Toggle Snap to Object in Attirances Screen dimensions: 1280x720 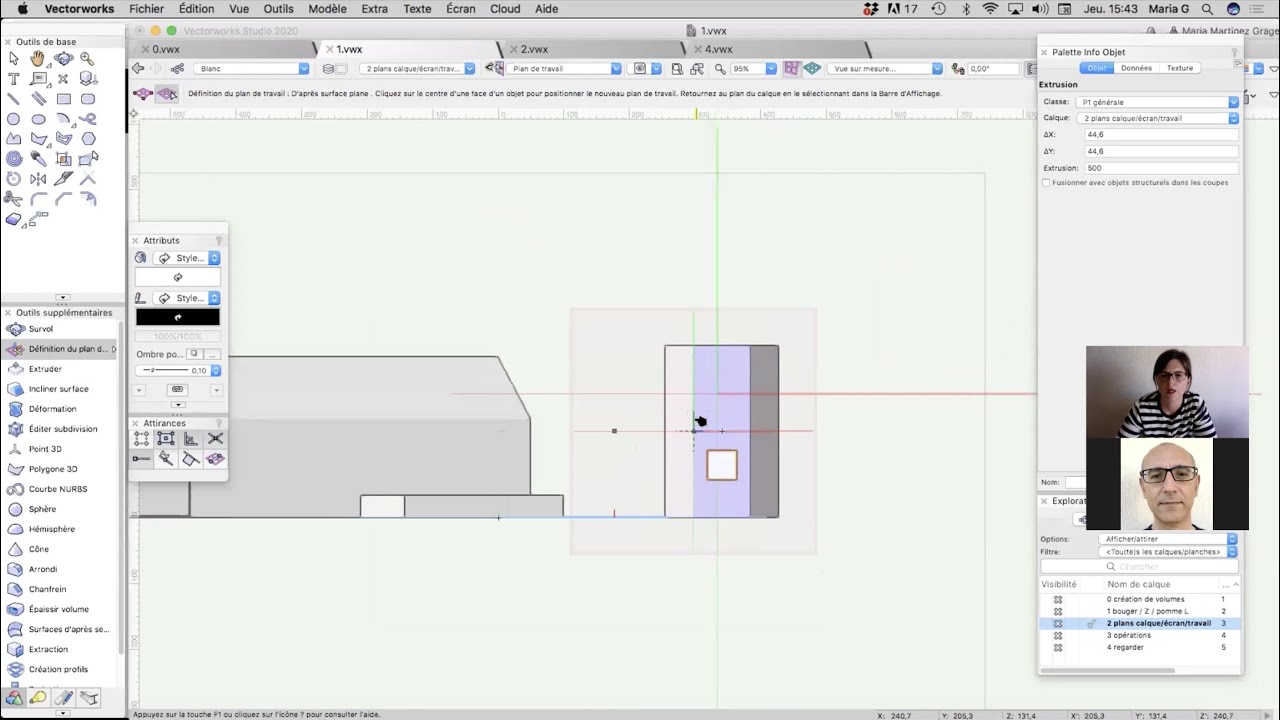166,439
